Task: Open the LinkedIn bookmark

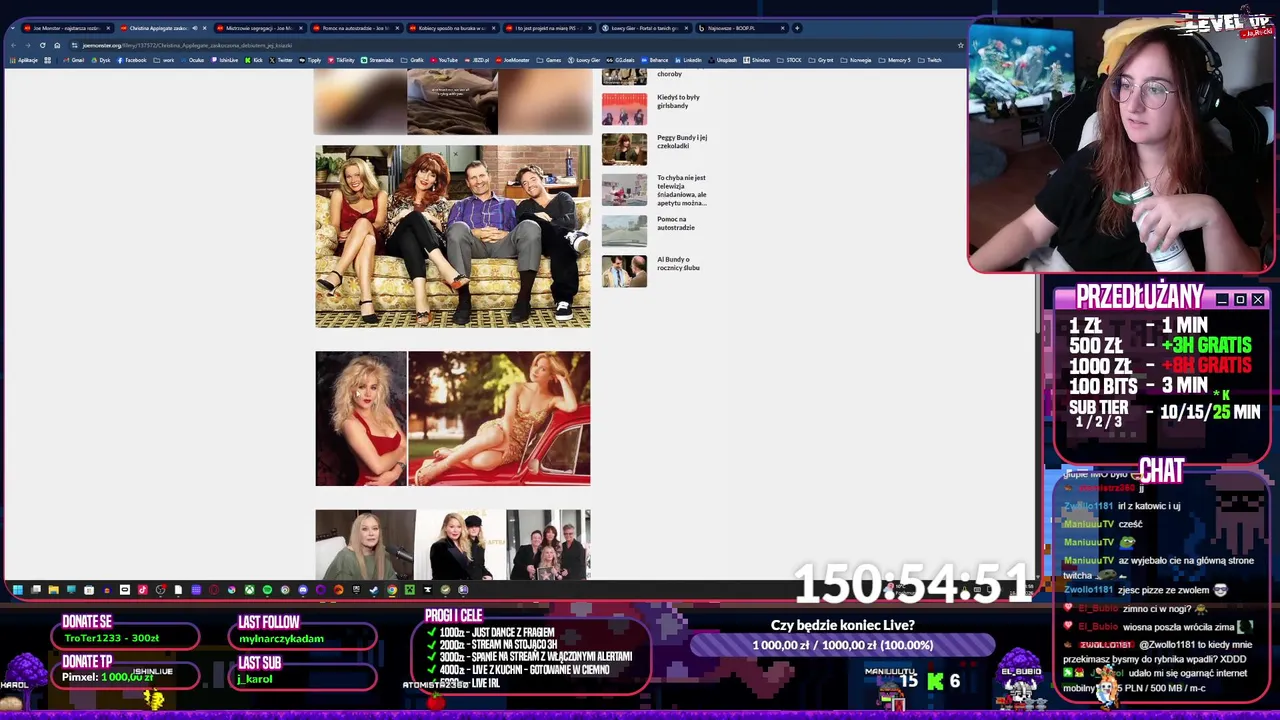Action: tap(686, 60)
